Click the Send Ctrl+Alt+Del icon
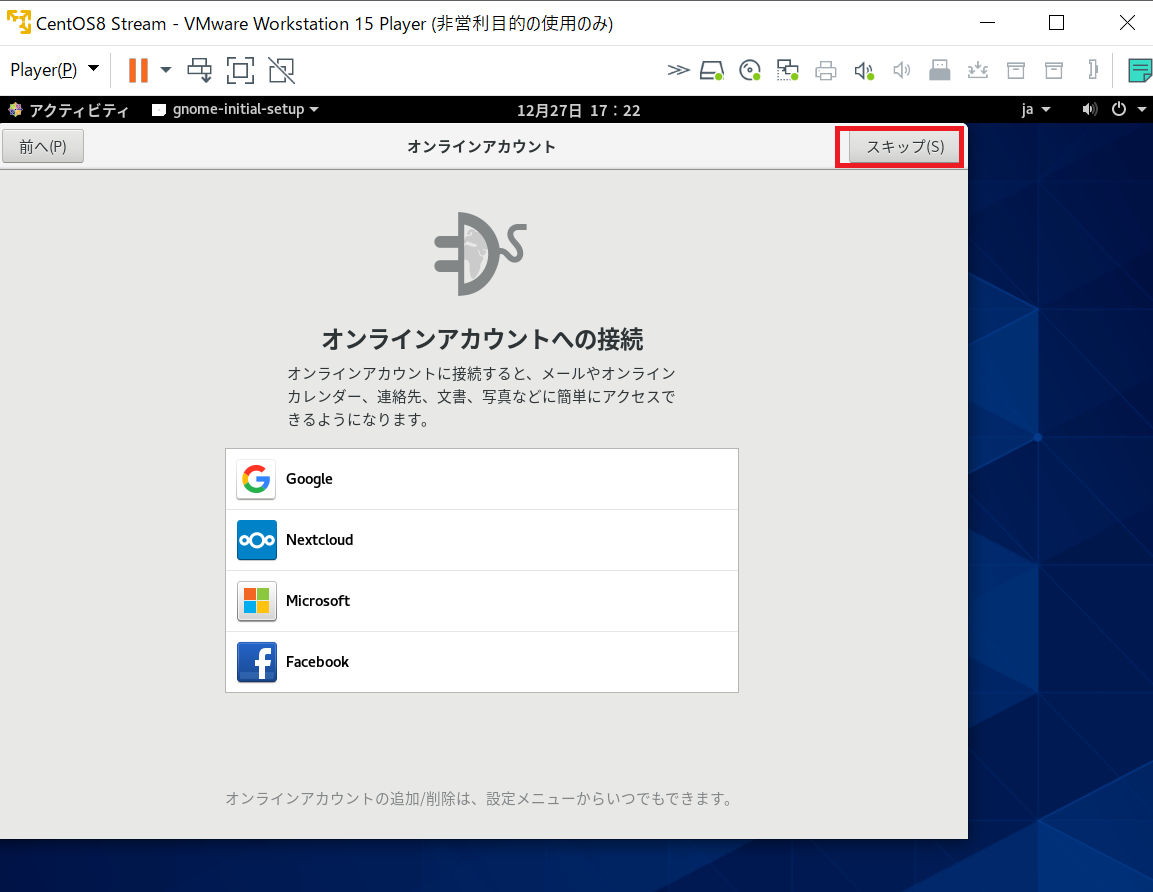This screenshot has width=1153, height=892. tap(199, 71)
